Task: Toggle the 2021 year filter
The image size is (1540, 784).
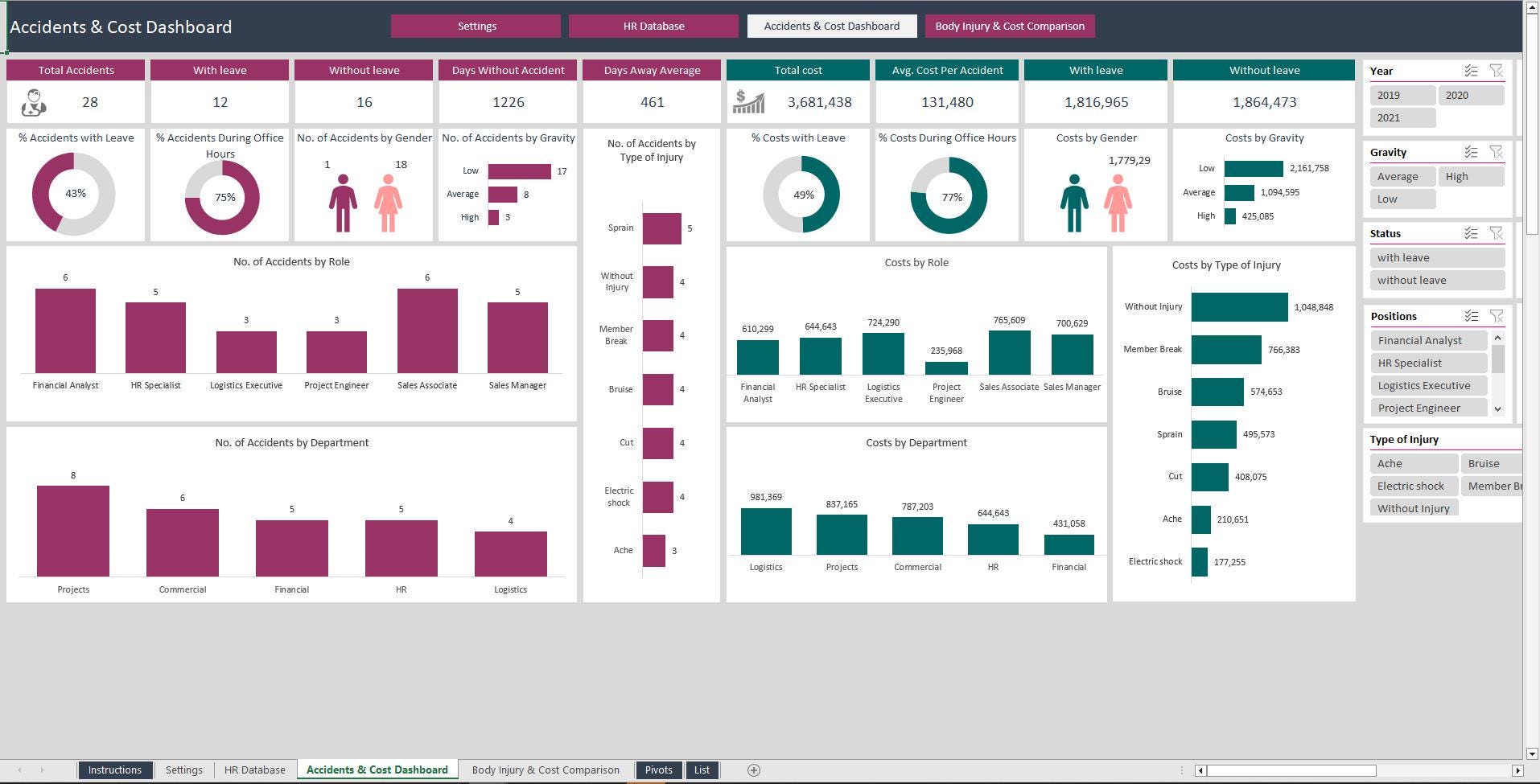Action: (x=1402, y=117)
